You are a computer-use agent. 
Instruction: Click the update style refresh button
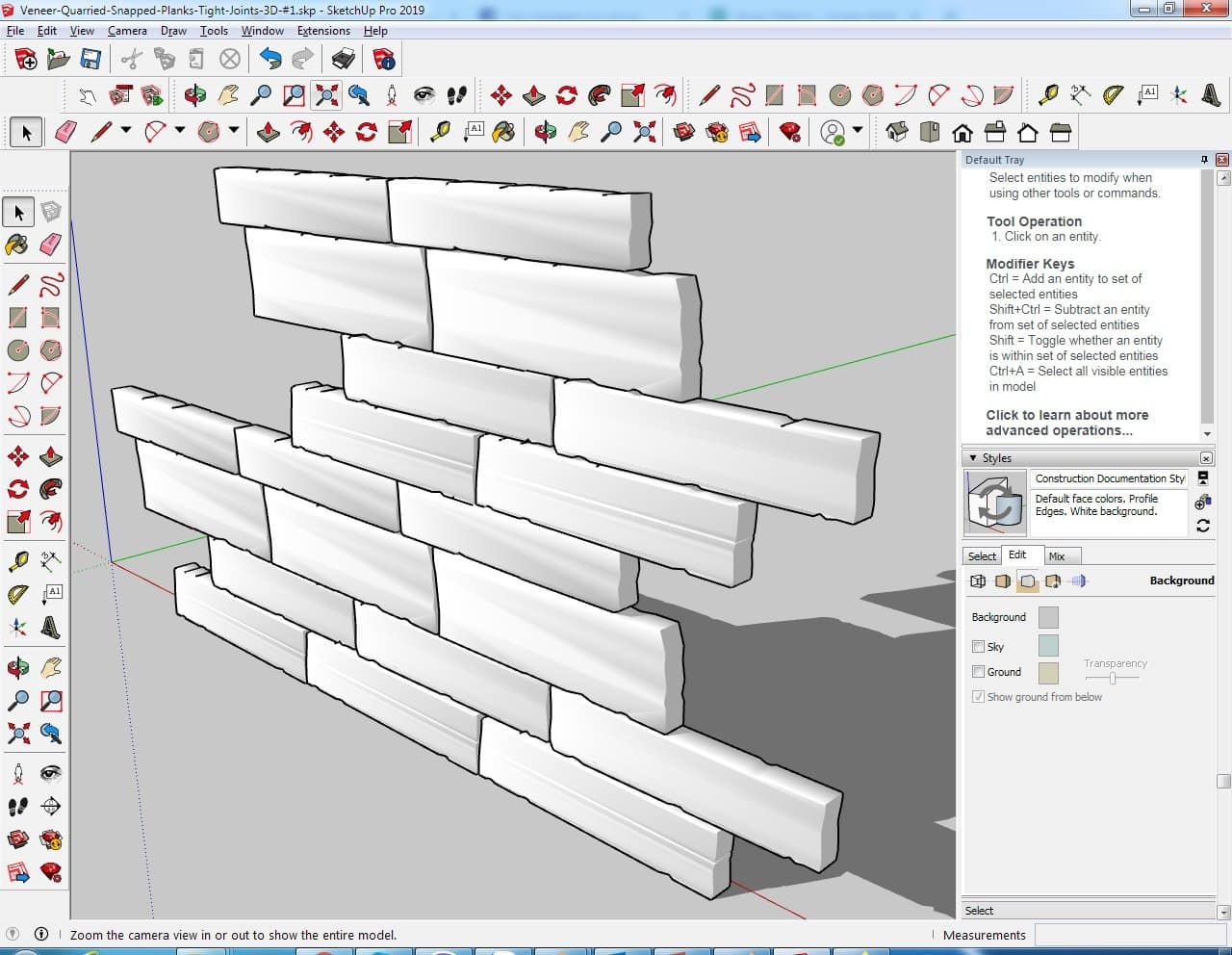tap(1202, 526)
